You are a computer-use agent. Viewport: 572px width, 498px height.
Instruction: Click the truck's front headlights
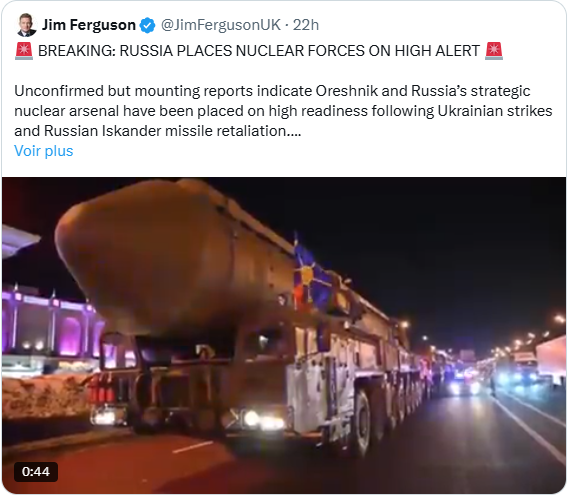(x=263, y=420)
